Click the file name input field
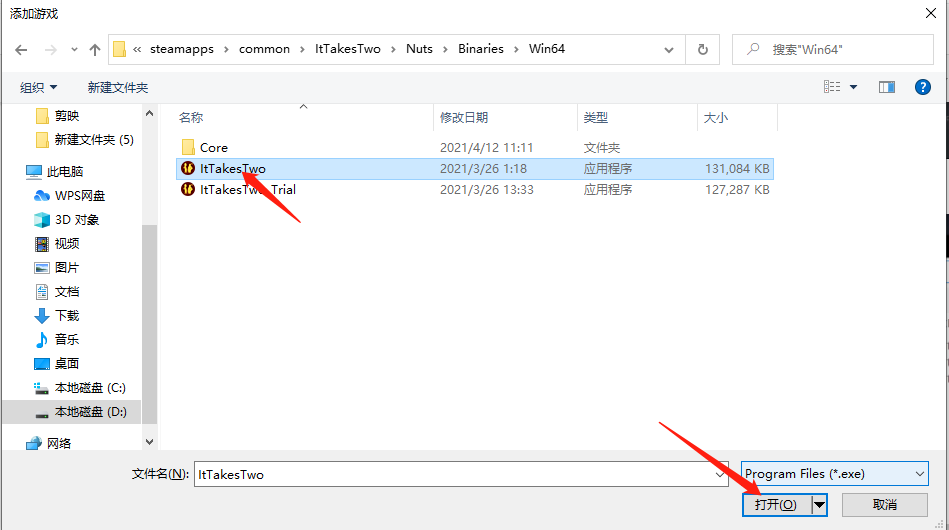949x530 pixels. click(x=460, y=474)
